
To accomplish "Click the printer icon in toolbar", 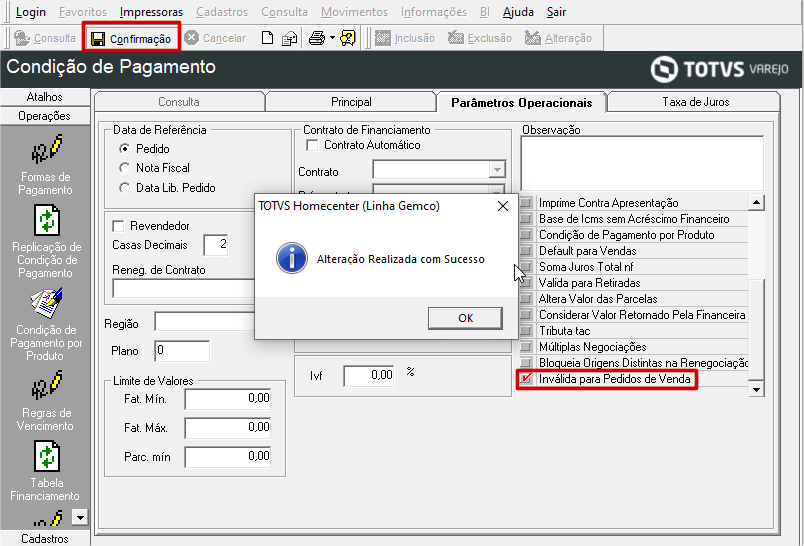I will (317, 38).
